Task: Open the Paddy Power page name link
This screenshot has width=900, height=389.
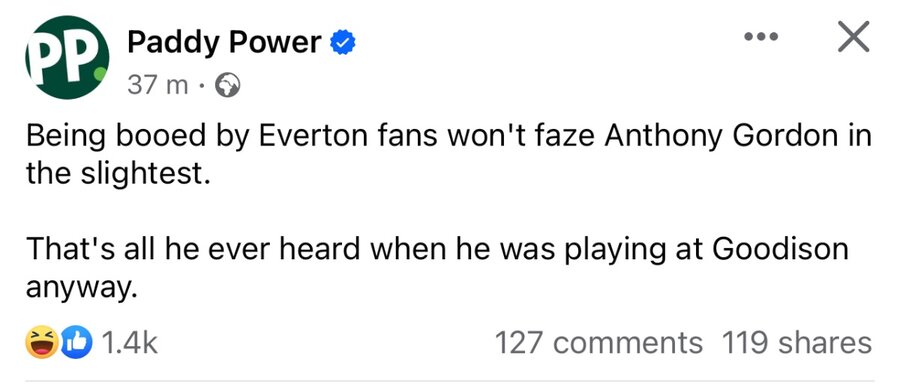Action: [x=224, y=43]
